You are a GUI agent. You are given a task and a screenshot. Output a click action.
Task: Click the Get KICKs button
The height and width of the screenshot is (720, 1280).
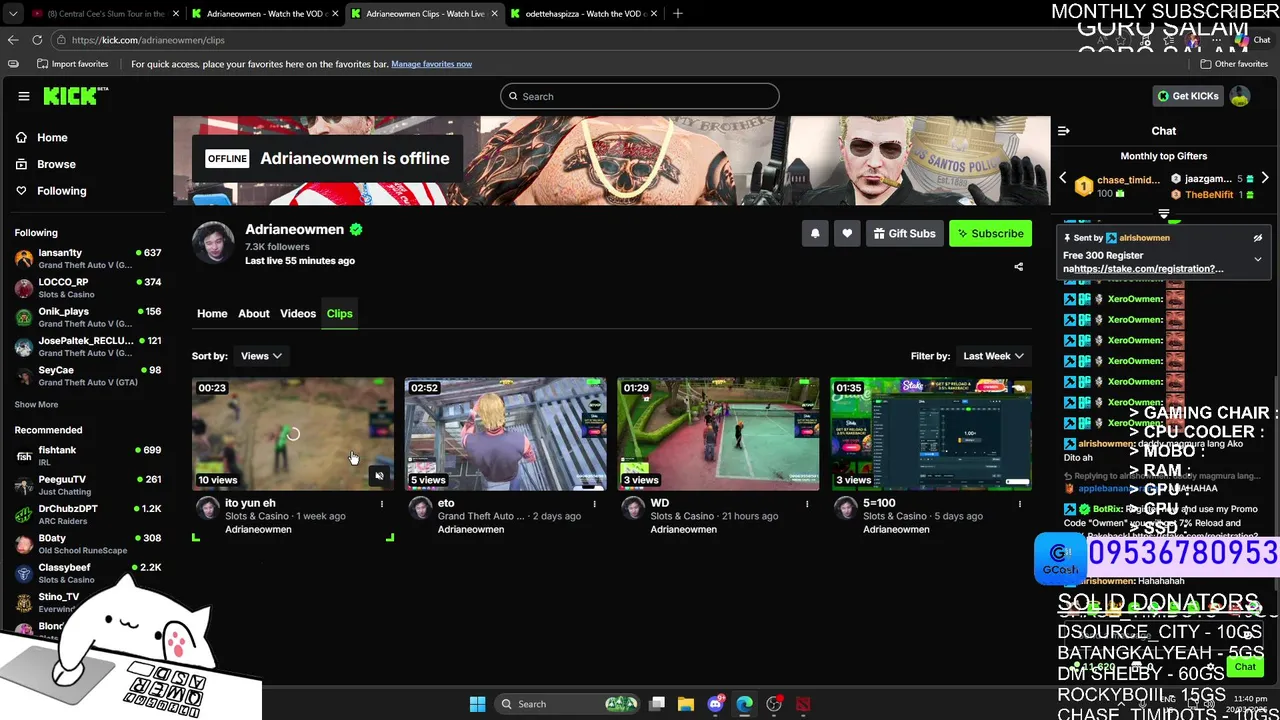click(1188, 96)
